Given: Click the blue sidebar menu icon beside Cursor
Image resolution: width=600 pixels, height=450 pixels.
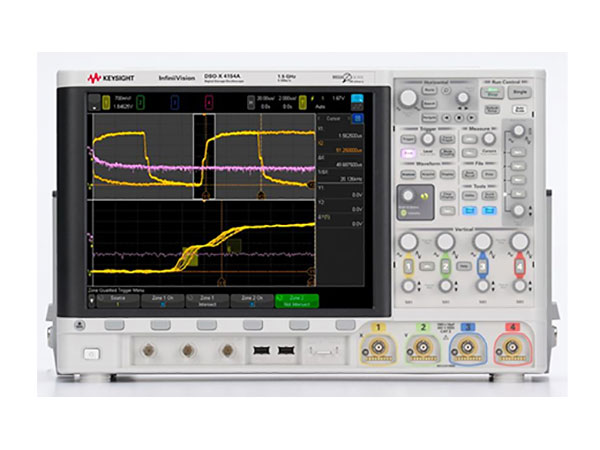Looking at the screenshot, I should tap(358, 119).
